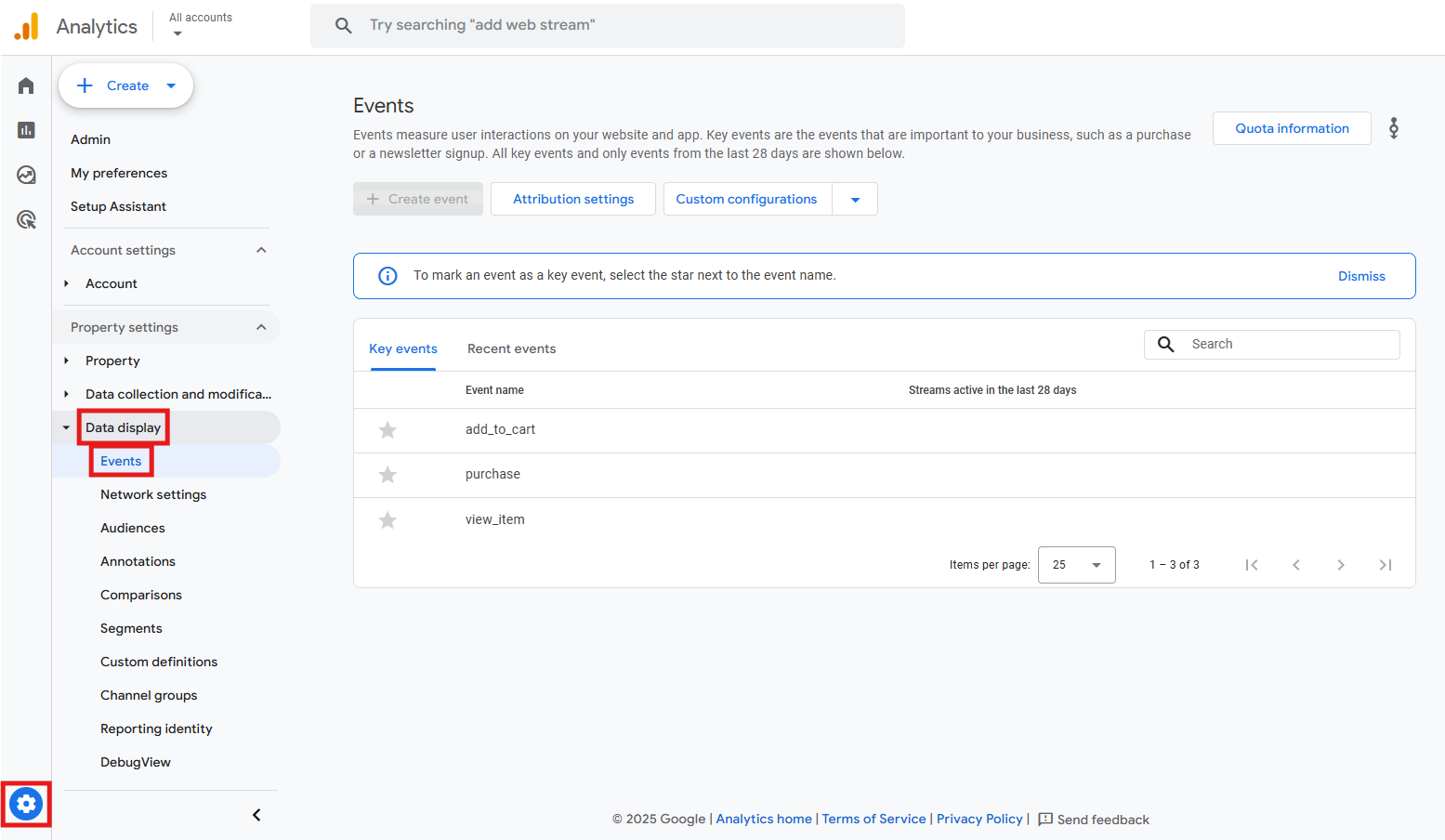
Task: Click the events table search magnifier icon
Action: [x=1165, y=344]
